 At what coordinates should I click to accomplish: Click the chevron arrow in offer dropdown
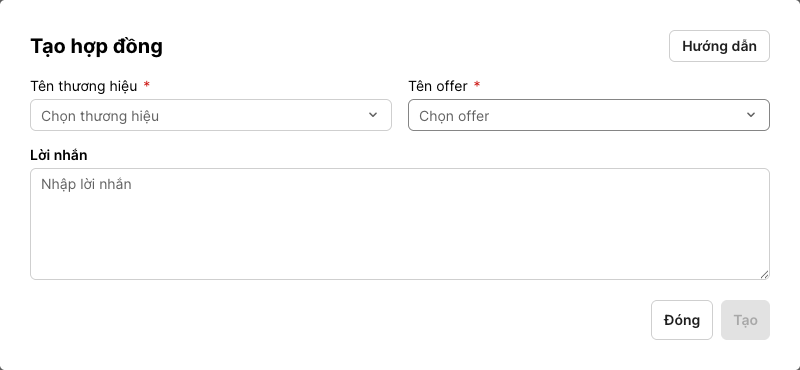pyautogui.click(x=751, y=115)
